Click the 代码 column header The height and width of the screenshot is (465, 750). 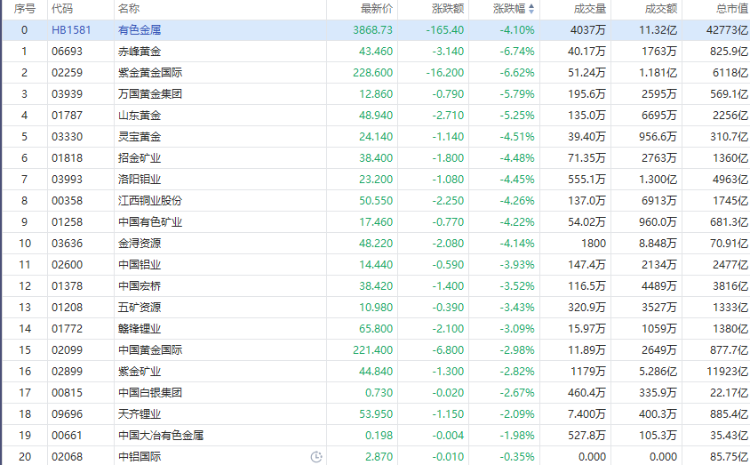[x=62, y=9]
